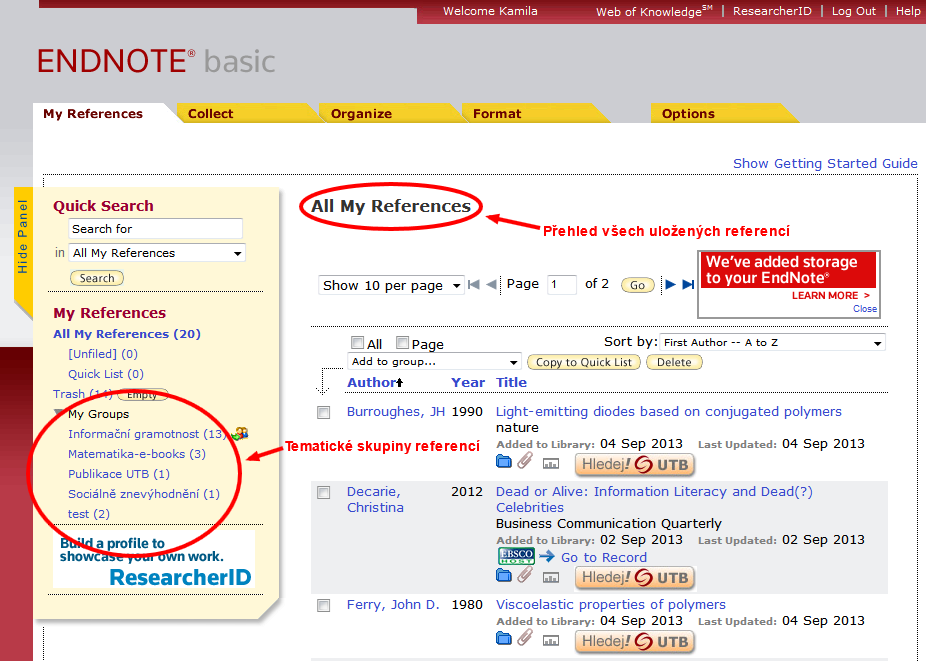Open the Options tab
Screen dimensions: 926x661
point(688,113)
